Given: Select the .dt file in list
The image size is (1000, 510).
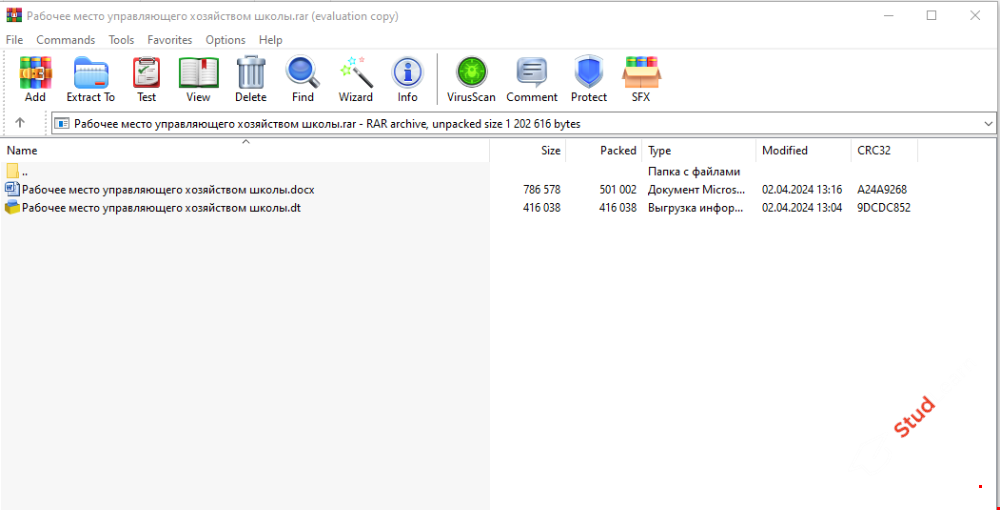Looking at the screenshot, I should pos(161,208).
